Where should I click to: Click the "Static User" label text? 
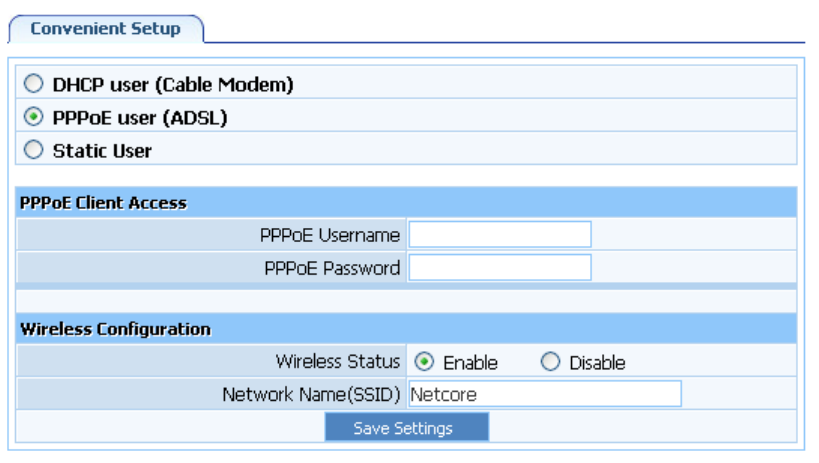tap(102, 151)
